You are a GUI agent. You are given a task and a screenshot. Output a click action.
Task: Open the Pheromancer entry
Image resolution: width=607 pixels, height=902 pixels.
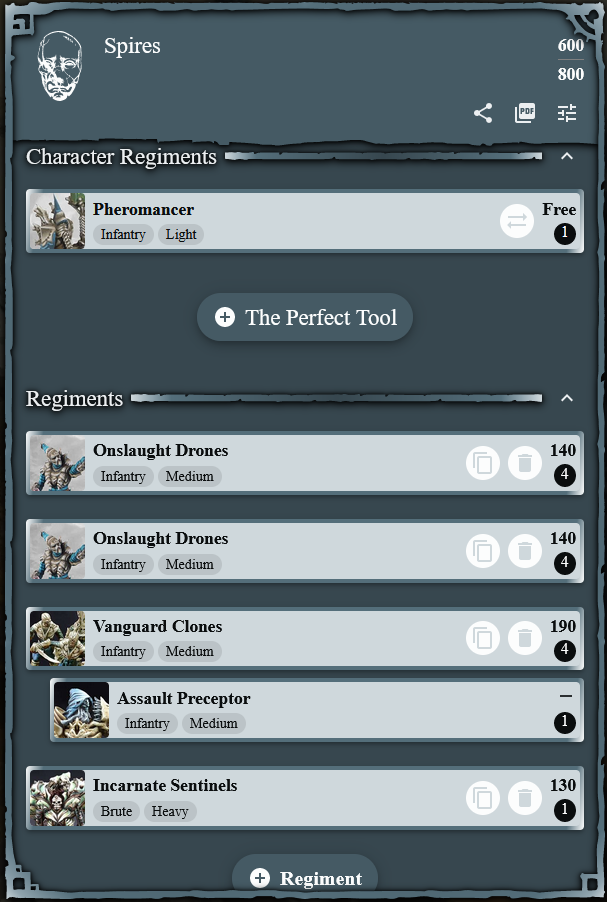coord(305,221)
